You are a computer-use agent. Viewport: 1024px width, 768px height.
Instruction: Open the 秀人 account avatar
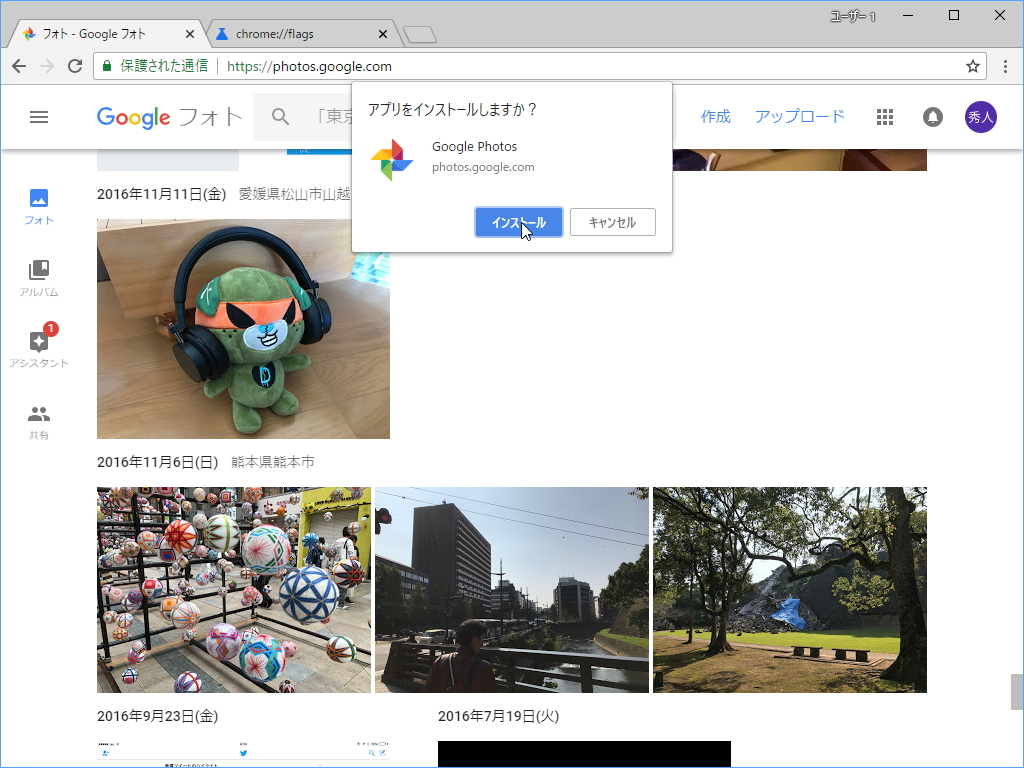point(980,117)
